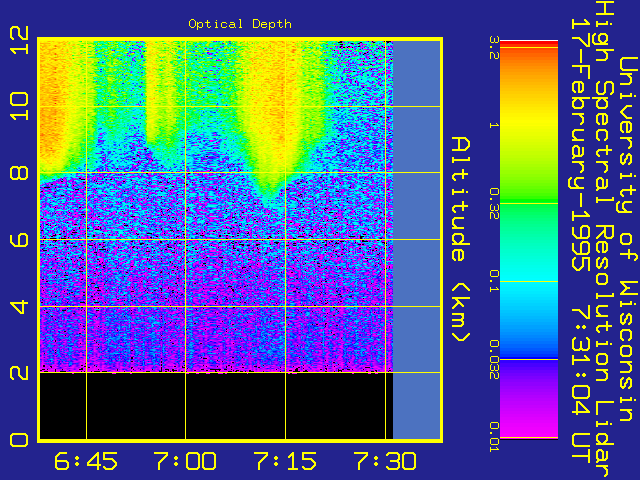Click the 'Optical Depth' plot title
The image size is (640, 480).
(x=240, y=24)
